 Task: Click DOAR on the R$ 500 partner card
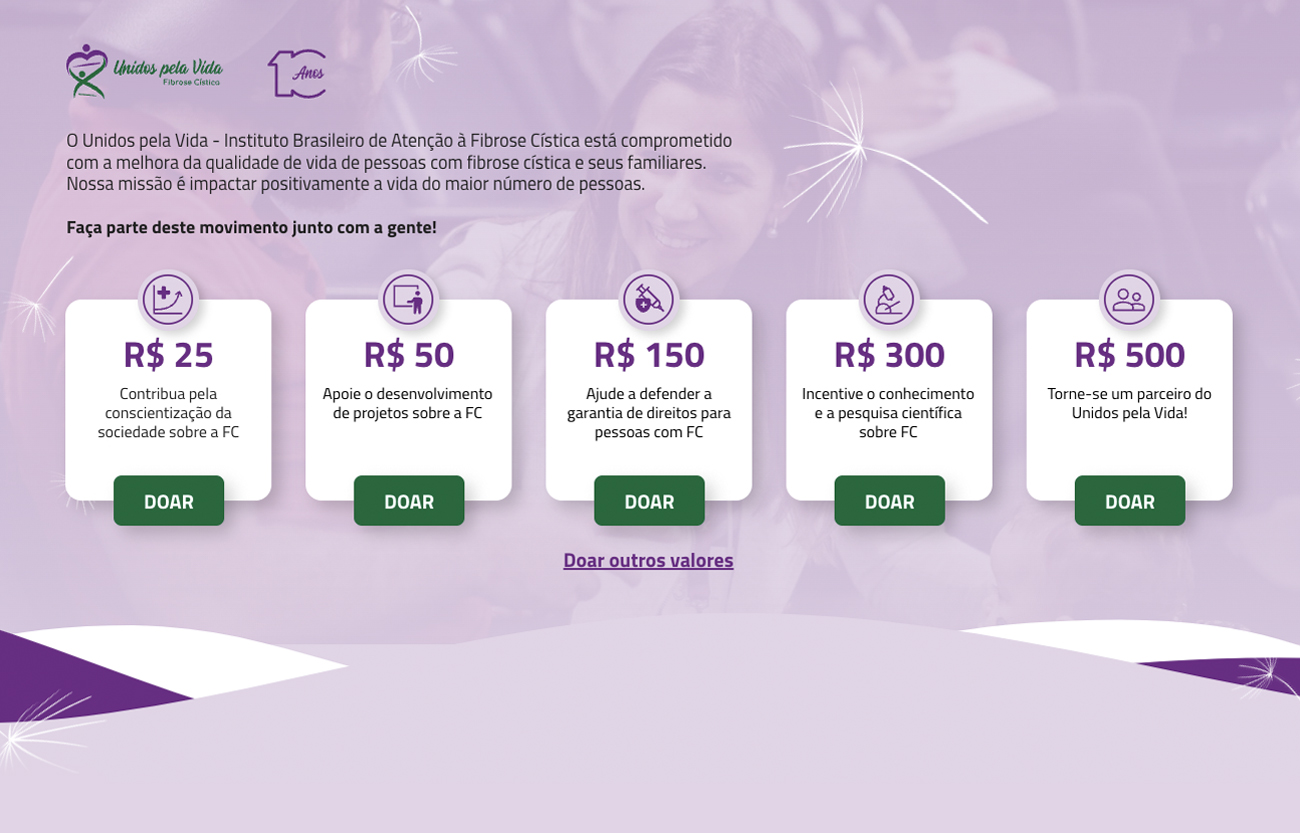pos(1130,501)
